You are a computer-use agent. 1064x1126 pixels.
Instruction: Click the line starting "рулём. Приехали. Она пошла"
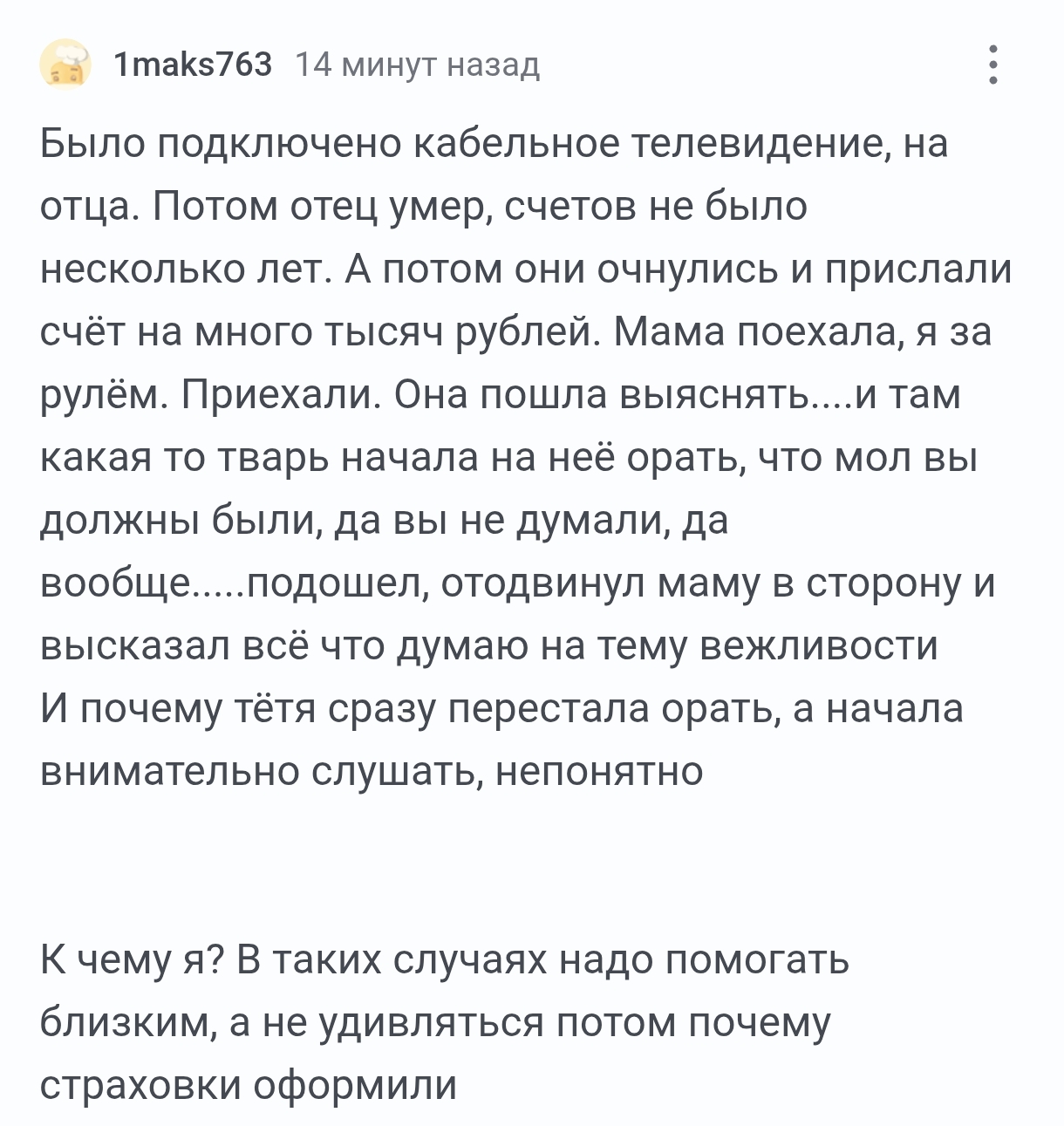coord(501,395)
